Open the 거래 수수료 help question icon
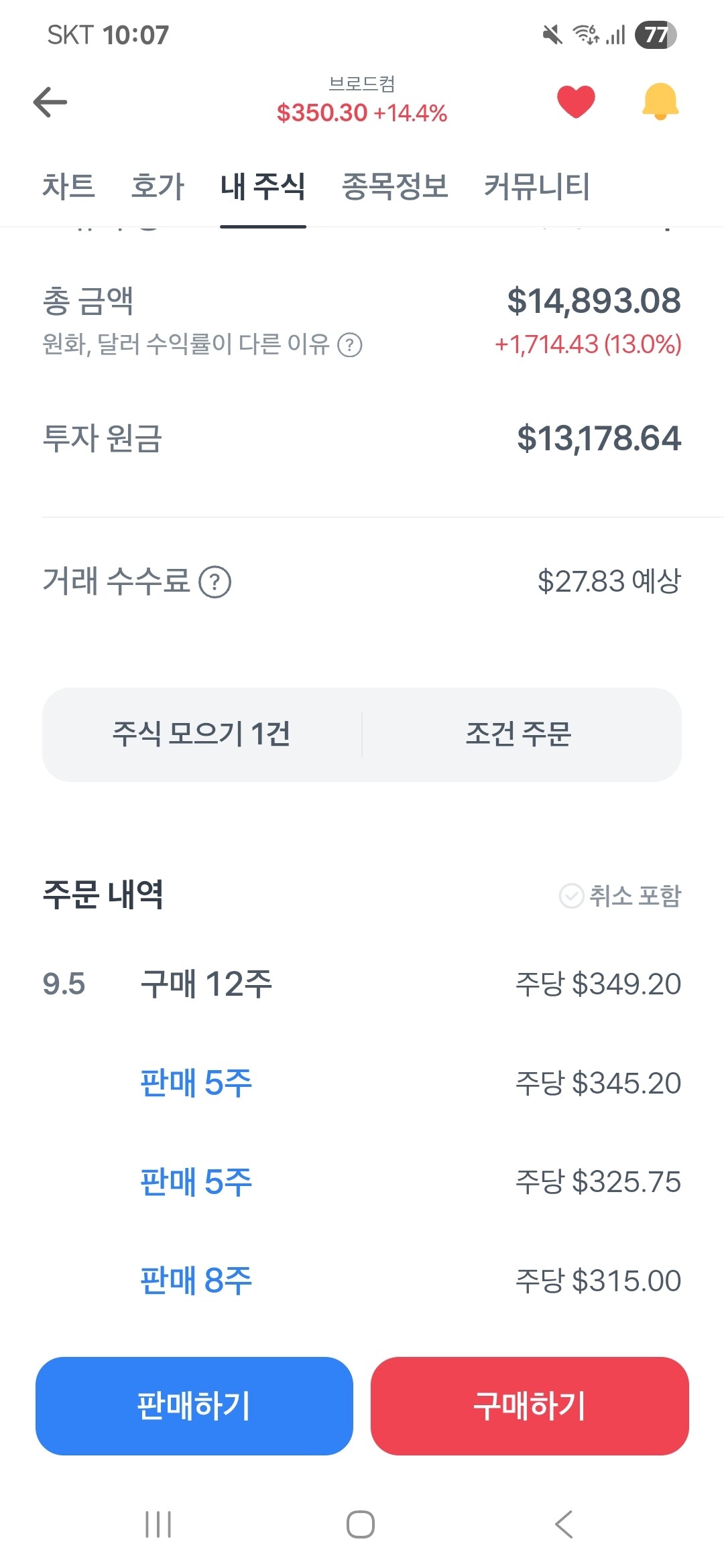 tap(215, 582)
